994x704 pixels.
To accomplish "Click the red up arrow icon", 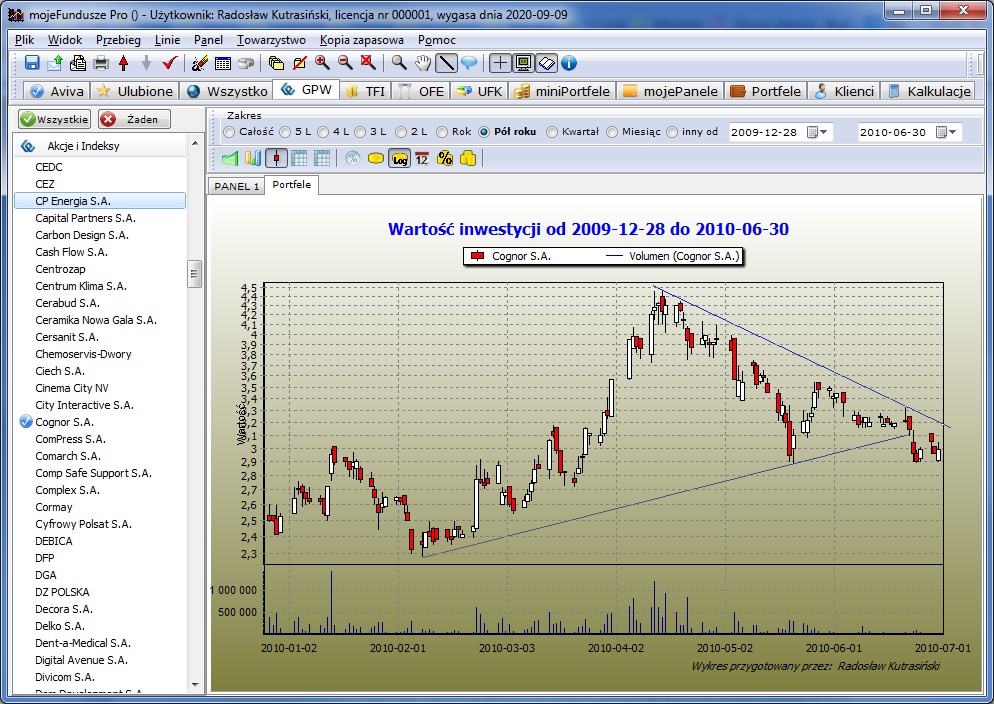I will click(x=124, y=63).
